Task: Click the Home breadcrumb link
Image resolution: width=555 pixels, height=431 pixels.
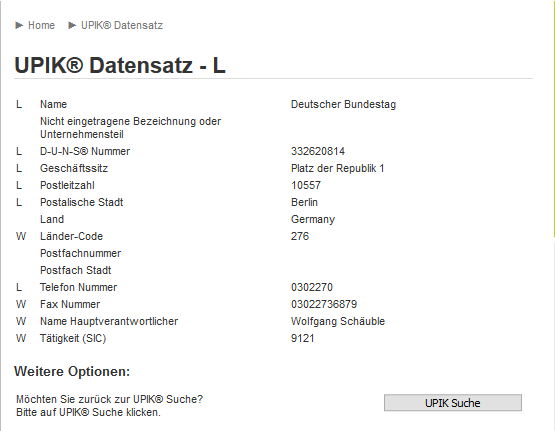Action: 41,25
